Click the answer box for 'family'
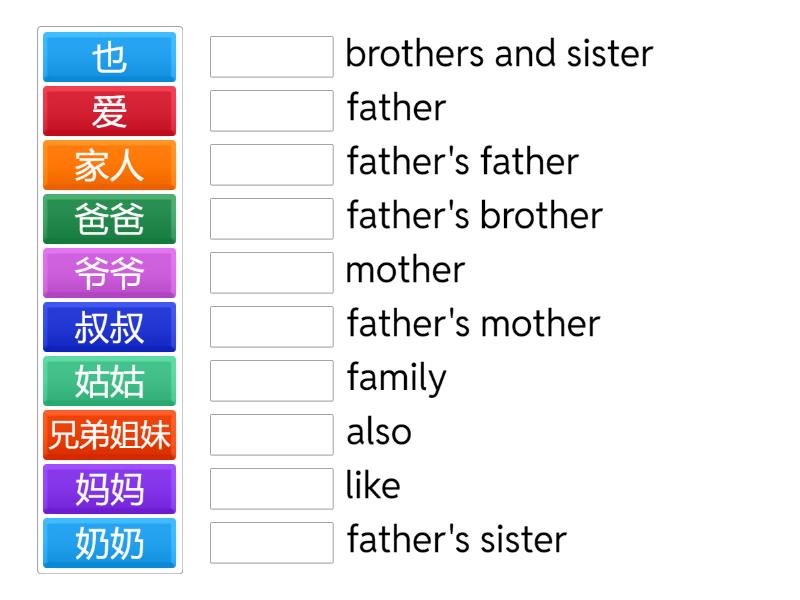800x600 pixels. tap(271, 381)
